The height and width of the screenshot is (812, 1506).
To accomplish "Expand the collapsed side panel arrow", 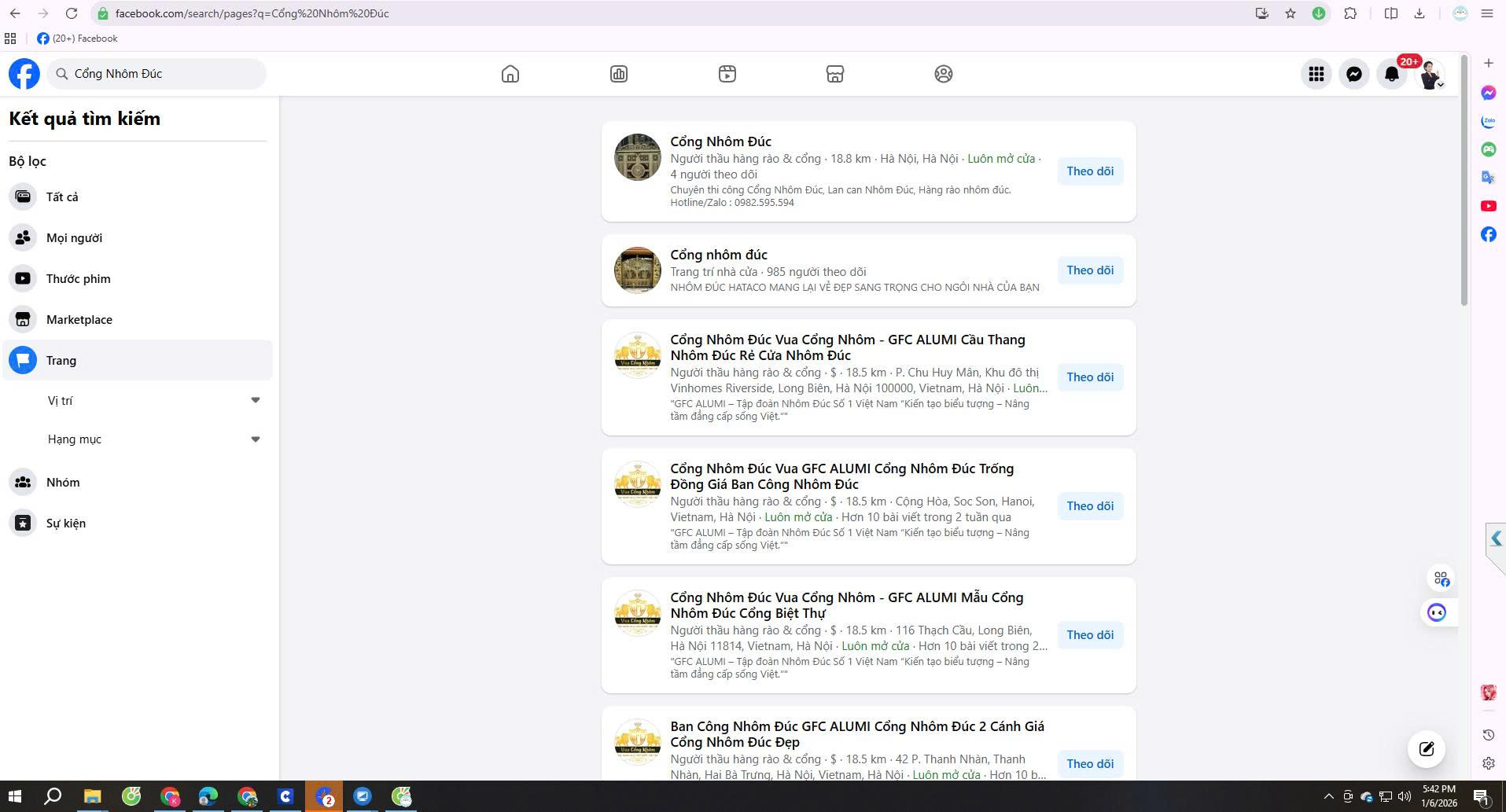I will 1496,539.
